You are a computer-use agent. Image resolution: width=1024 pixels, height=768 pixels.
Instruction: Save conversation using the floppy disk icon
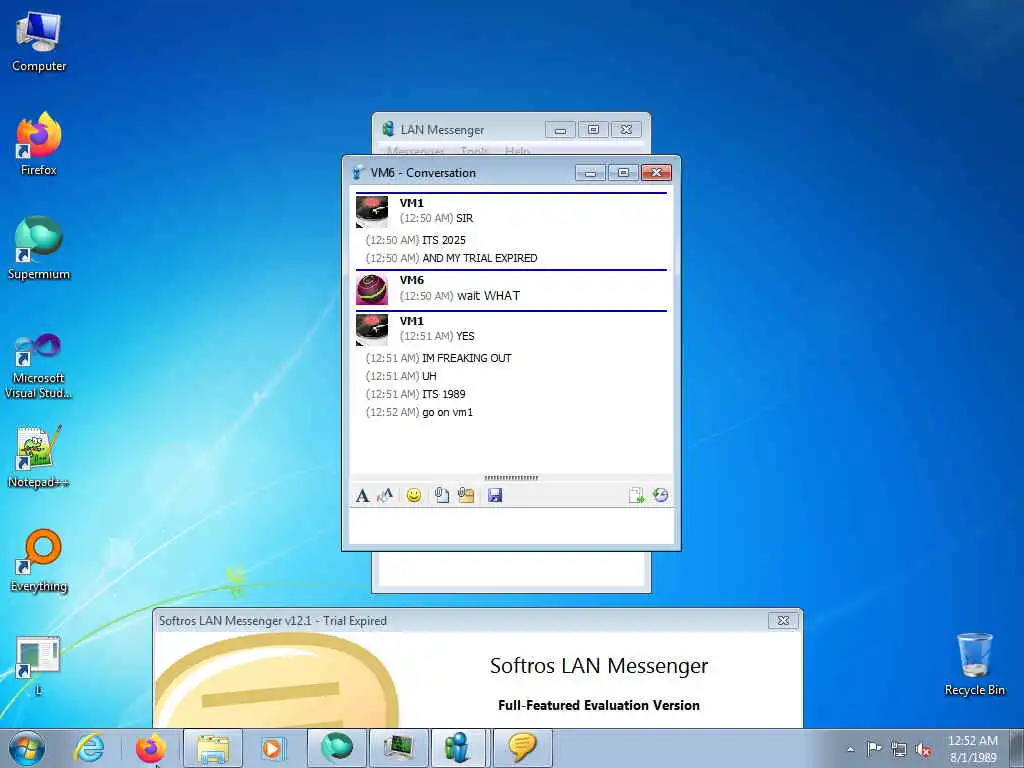[x=495, y=496]
